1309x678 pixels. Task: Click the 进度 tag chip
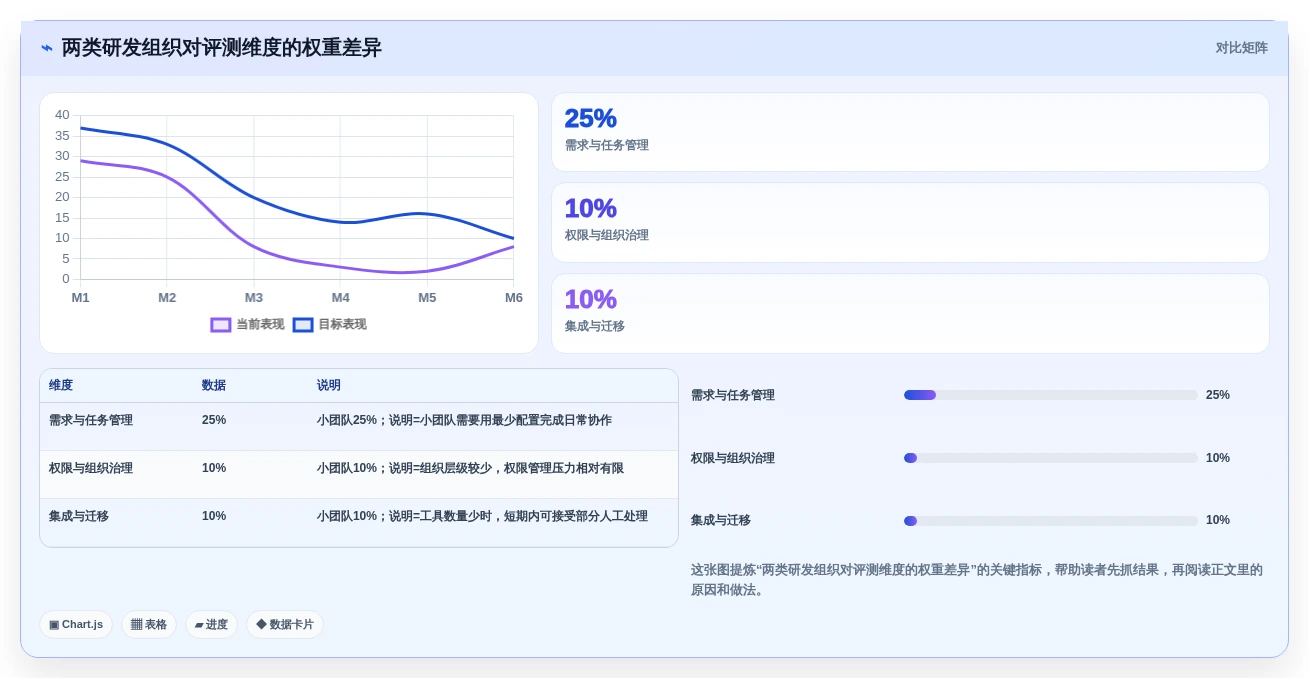211,625
